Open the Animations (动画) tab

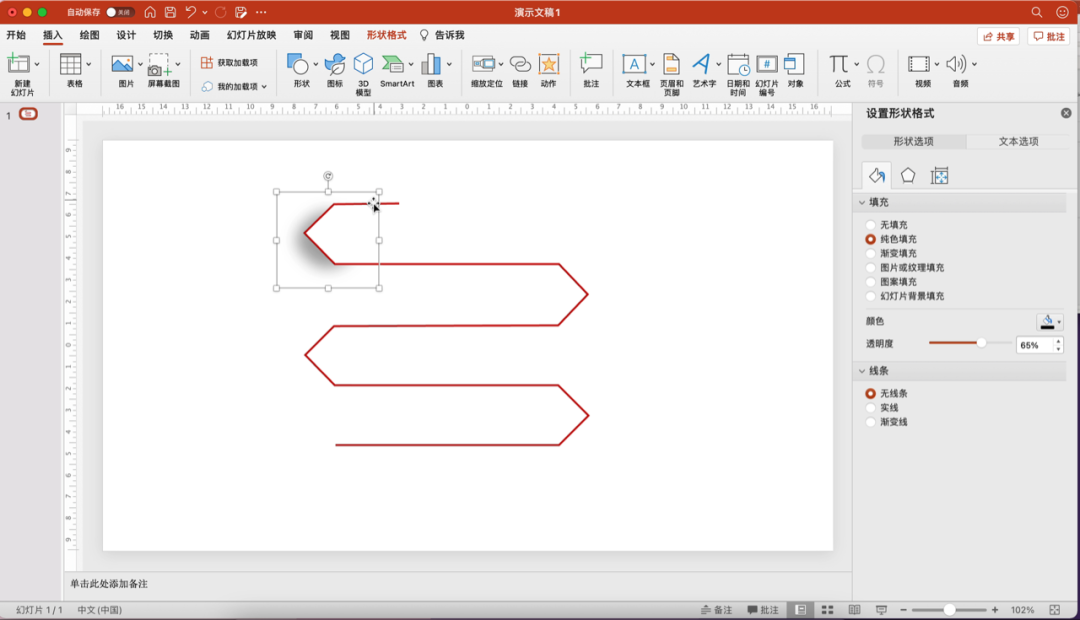pos(200,35)
